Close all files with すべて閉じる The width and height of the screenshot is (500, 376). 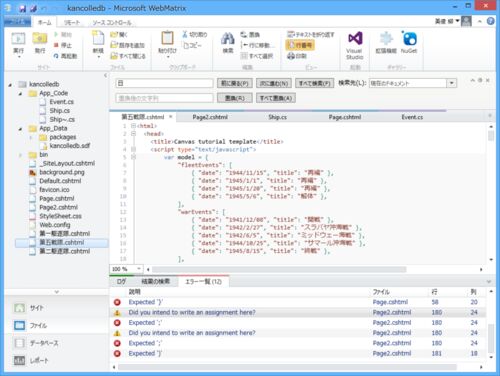click(128, 56)
